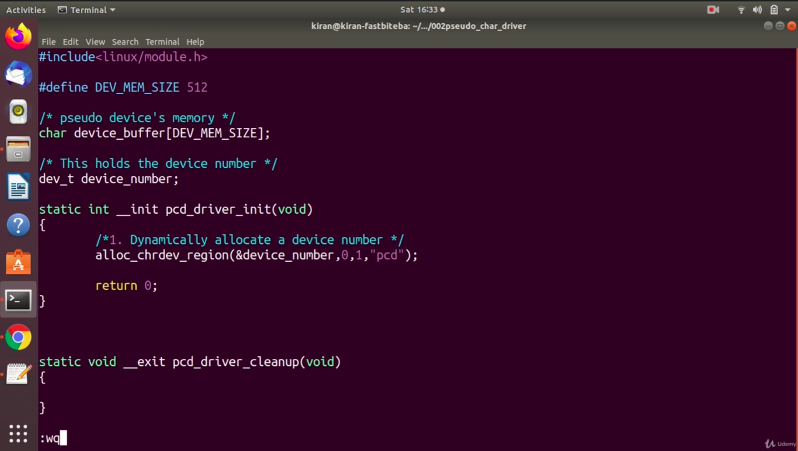Launch Google Chrome from the dock
Image resolution: width=798 pixels, height=451 pixels.
pyautogui.click(x=18, y=337)
